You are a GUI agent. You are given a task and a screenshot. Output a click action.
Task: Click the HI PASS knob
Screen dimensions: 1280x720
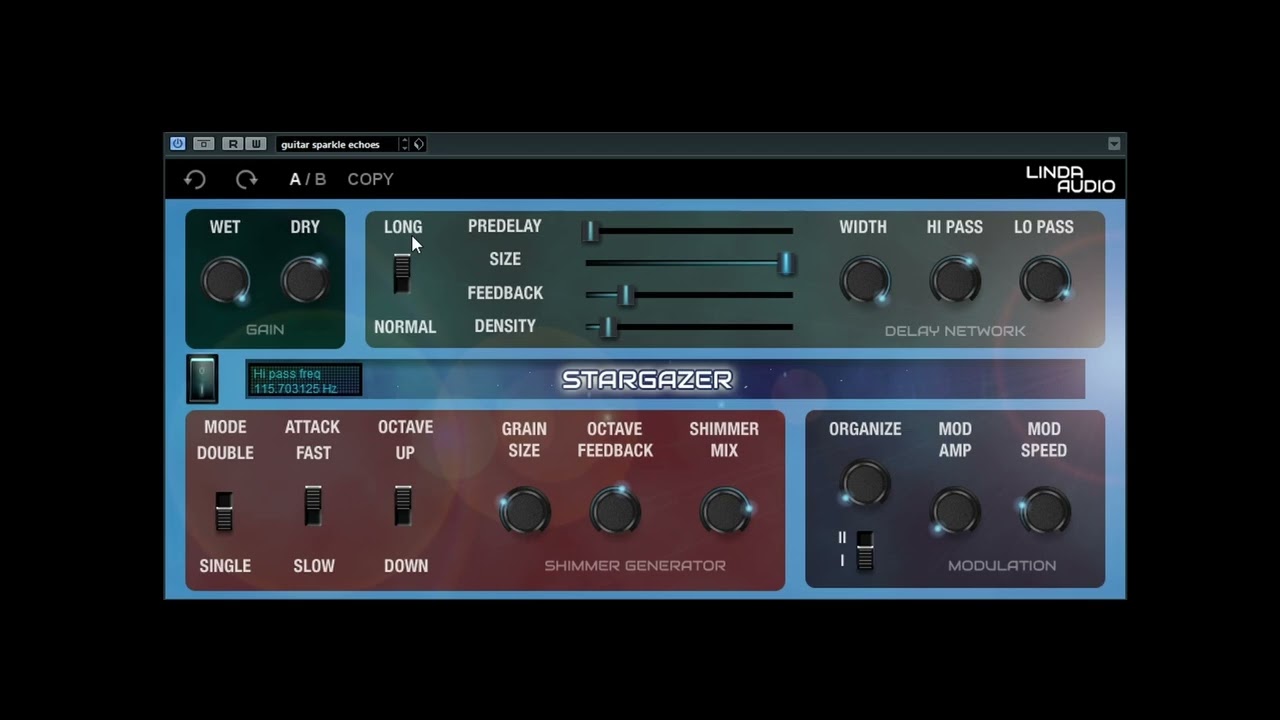[955, 280]
